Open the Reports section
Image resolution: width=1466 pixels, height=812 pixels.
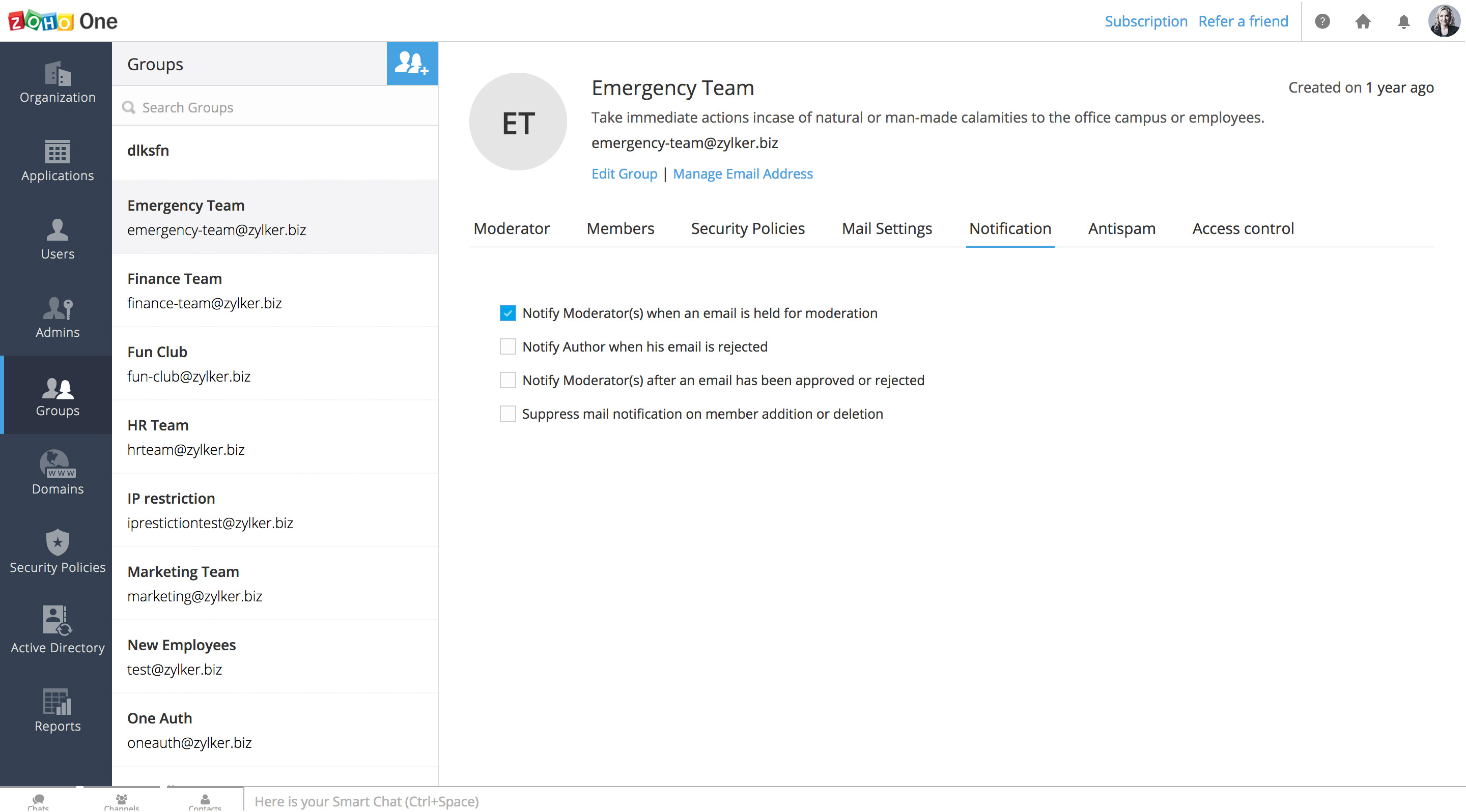coord(58,710)
